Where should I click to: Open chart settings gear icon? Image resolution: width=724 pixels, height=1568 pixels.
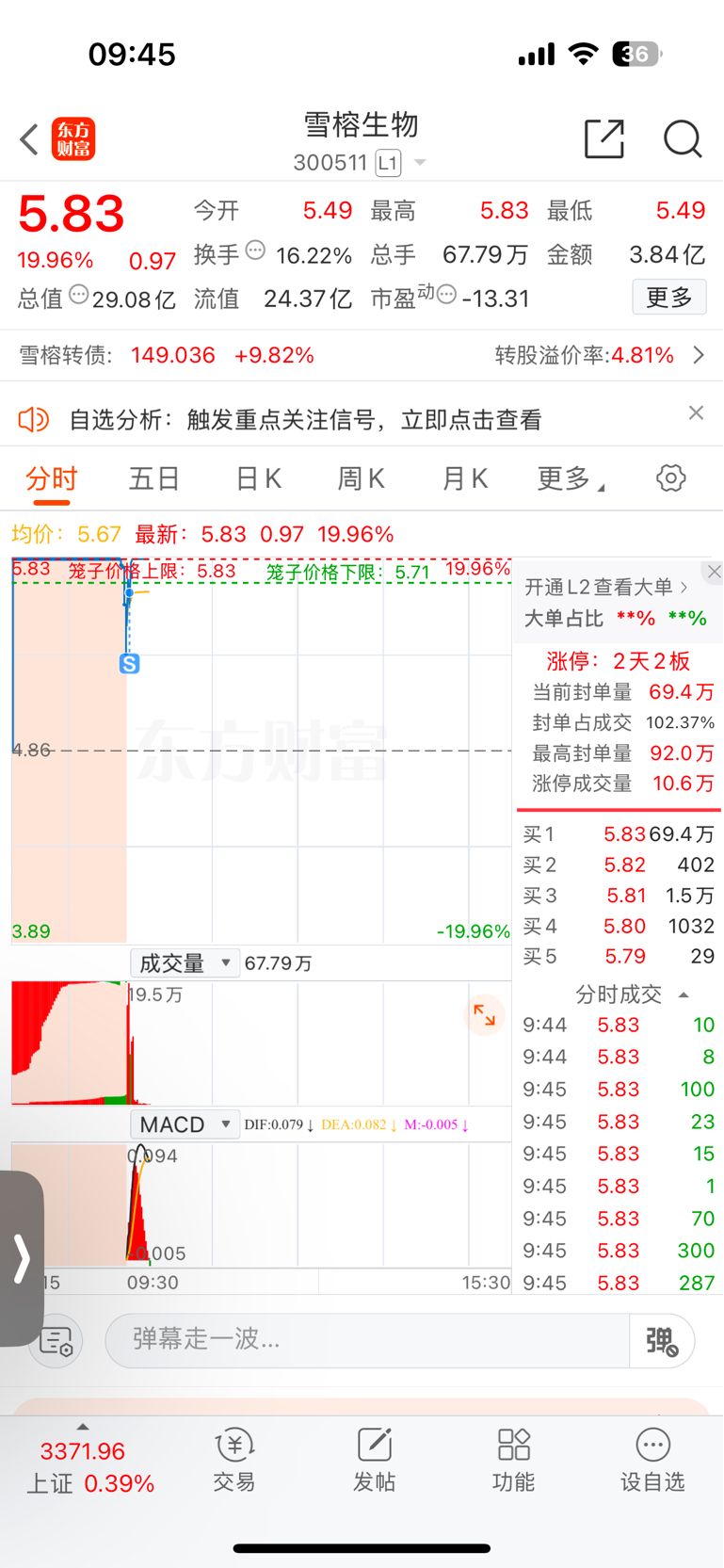pos(670,477)
